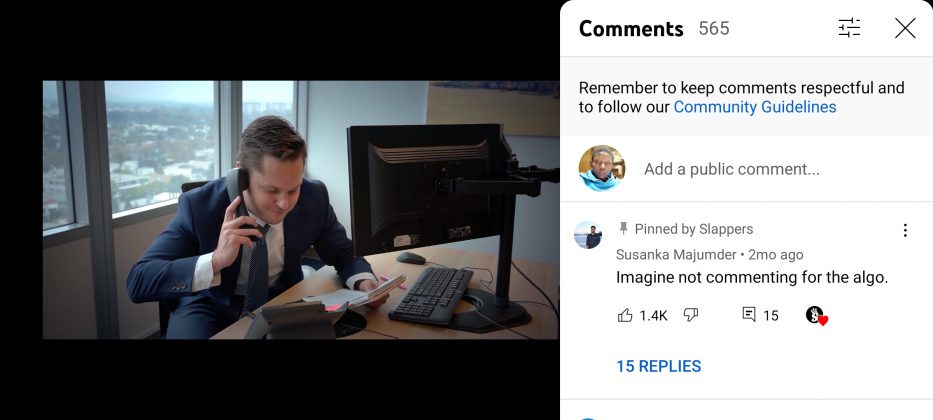Expand the 15 REPLIES thread

click(x=659, y=366)
